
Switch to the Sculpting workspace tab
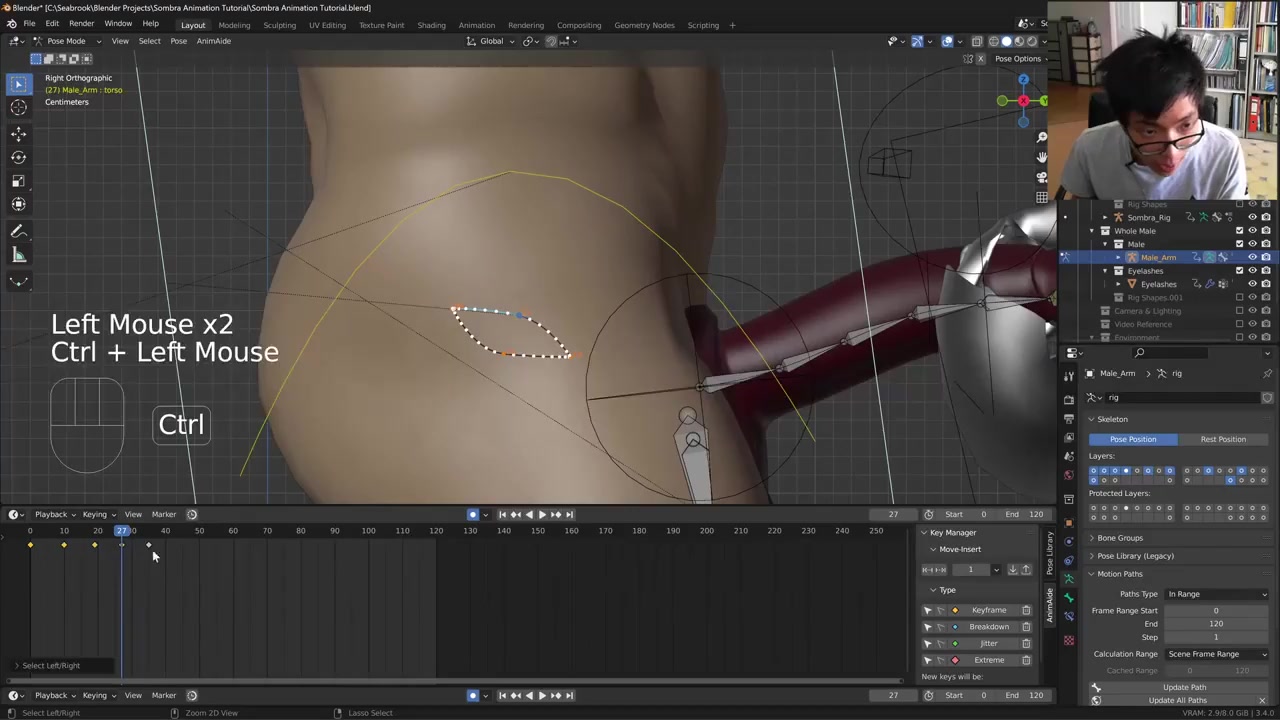coord(279,25)
